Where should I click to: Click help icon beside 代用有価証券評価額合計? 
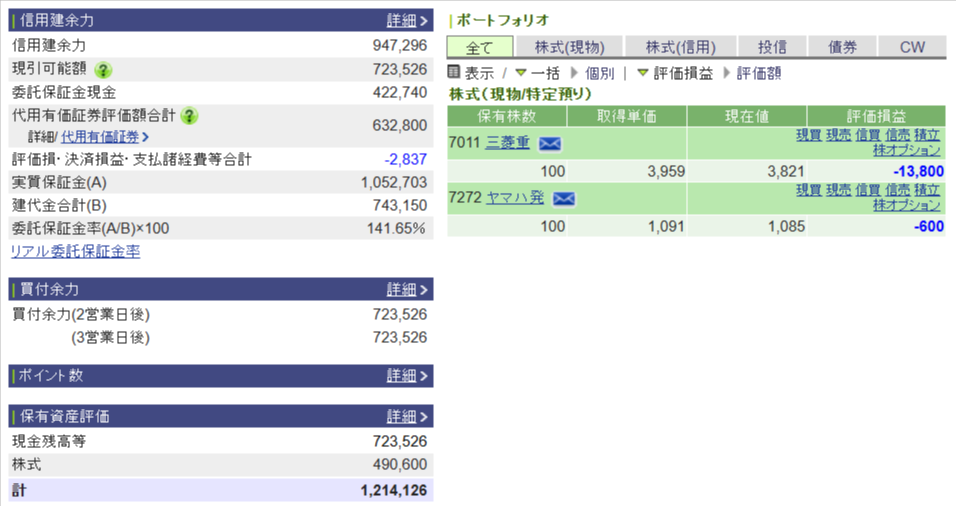pyautogui.click(x=190, y=115)
